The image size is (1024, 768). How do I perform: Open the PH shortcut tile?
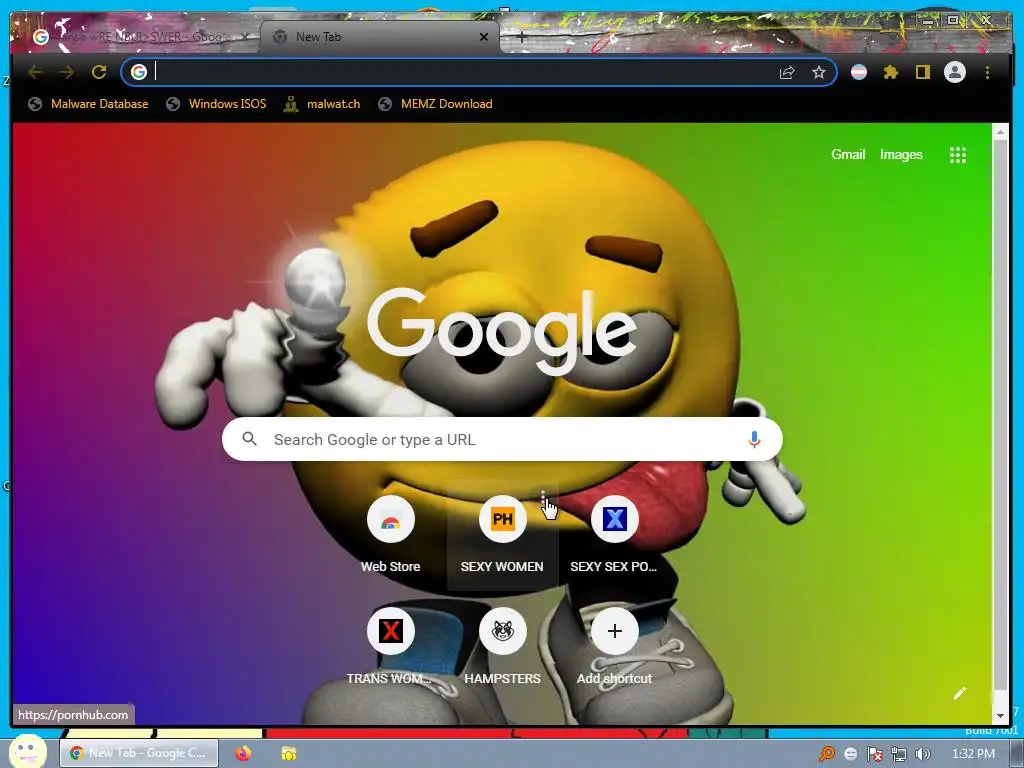pyautogui.click(x=502, y=536)
